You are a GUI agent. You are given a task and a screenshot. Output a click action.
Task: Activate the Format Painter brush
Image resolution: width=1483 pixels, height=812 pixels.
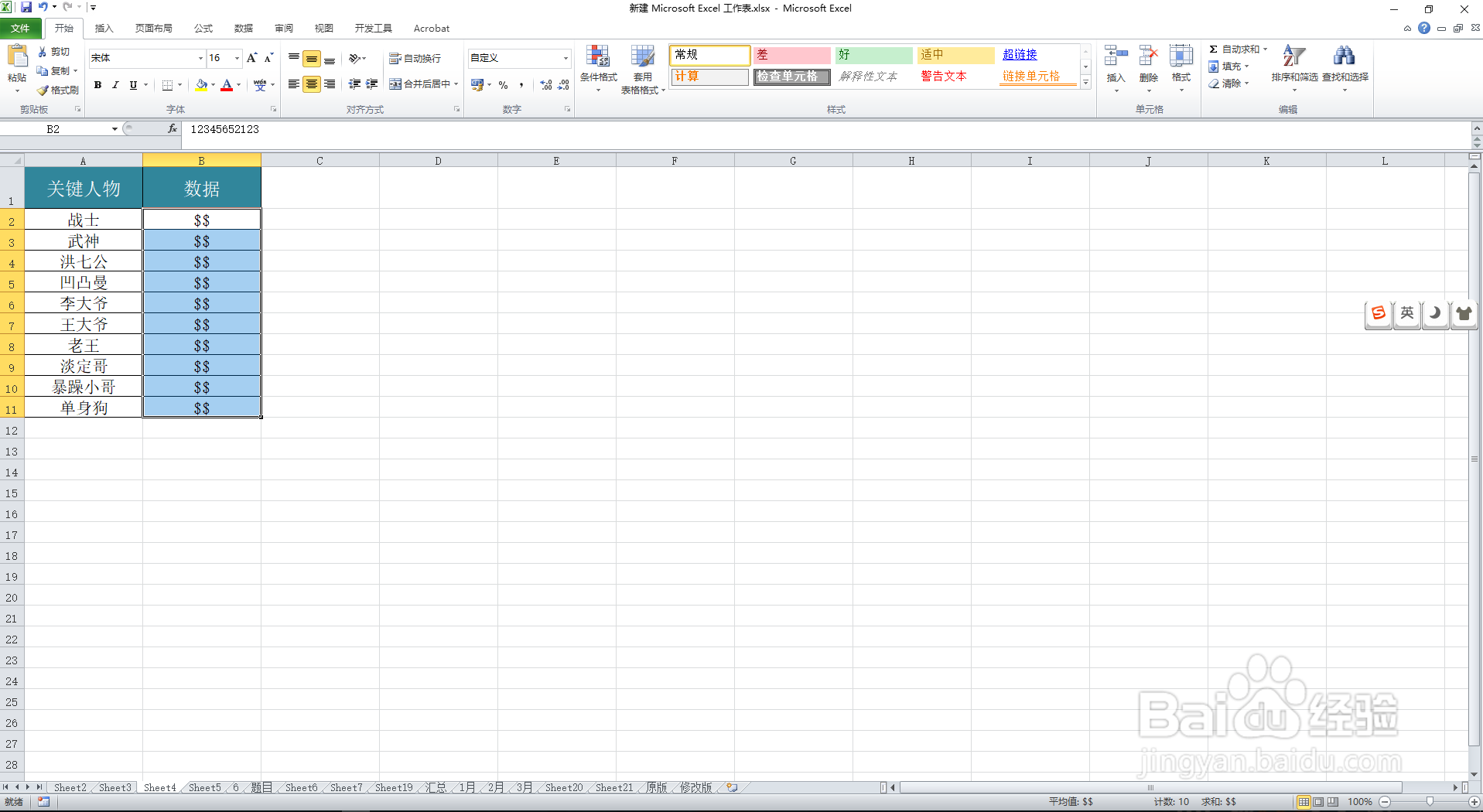(43, 90)
